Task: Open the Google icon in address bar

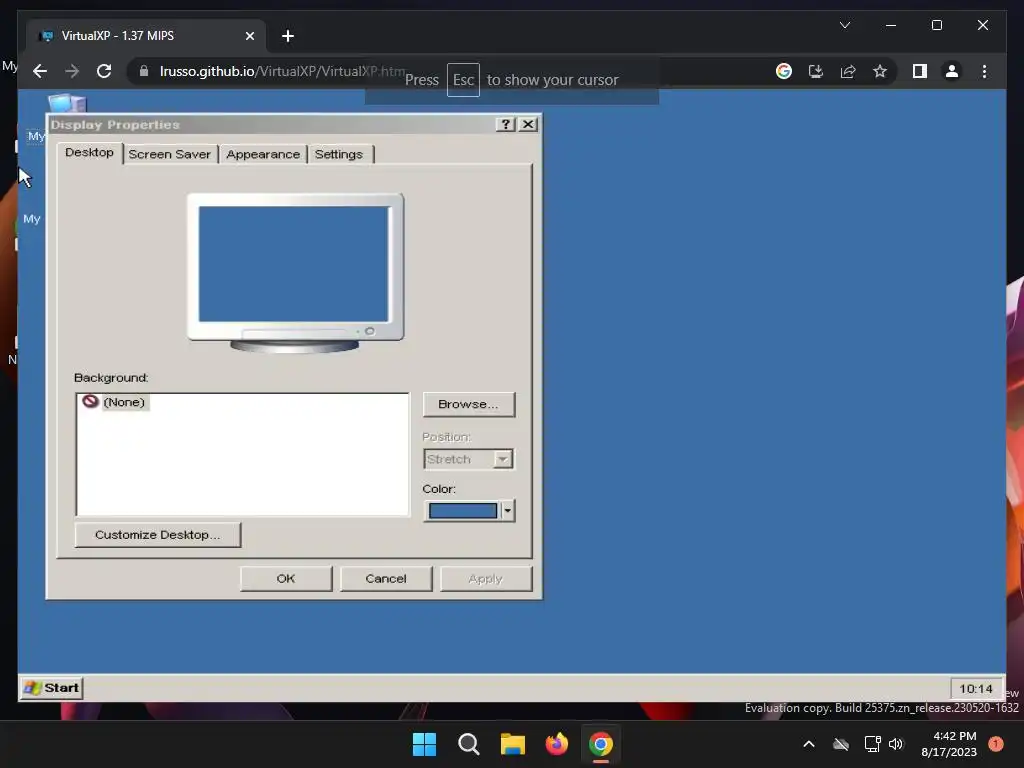Action: pos(784,71)
